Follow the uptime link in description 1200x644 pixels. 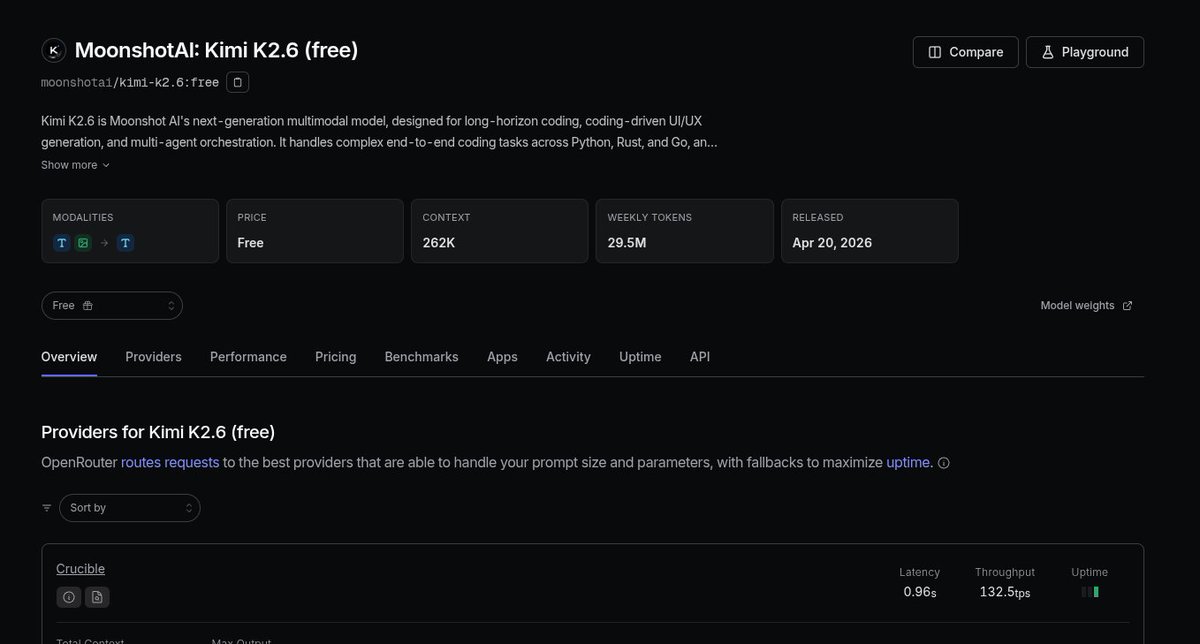909,463
